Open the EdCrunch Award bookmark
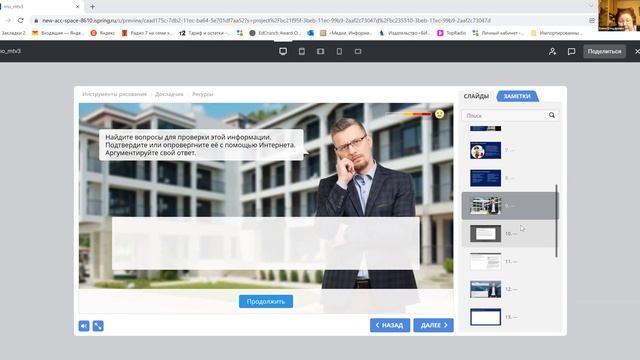640x360 pixels. pos(275,33)
